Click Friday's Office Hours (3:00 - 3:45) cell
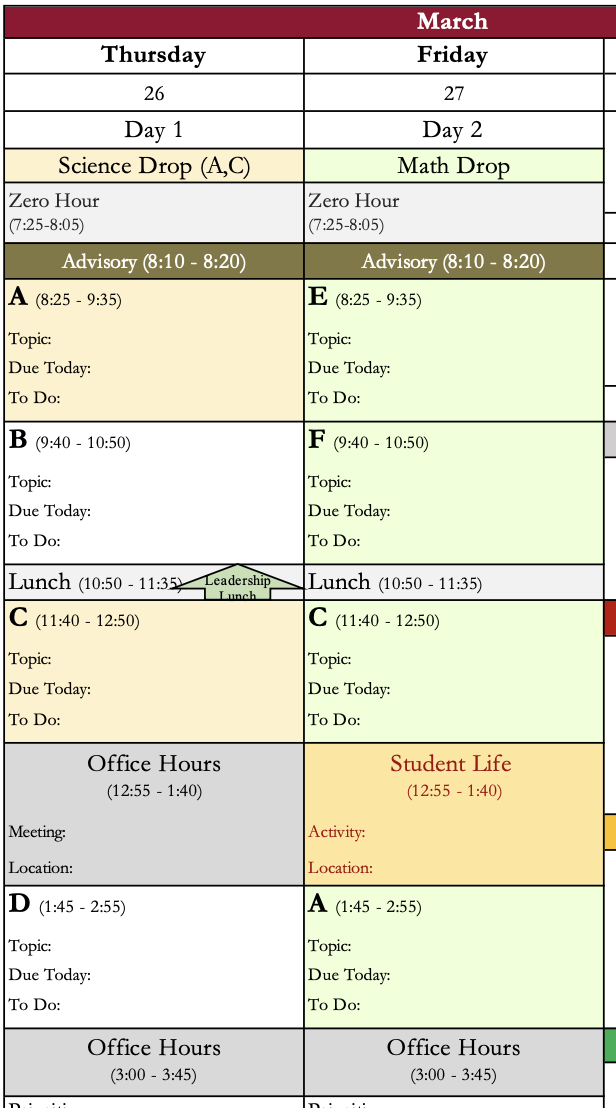The image size is (616, 1108). tap(453, 1061)
